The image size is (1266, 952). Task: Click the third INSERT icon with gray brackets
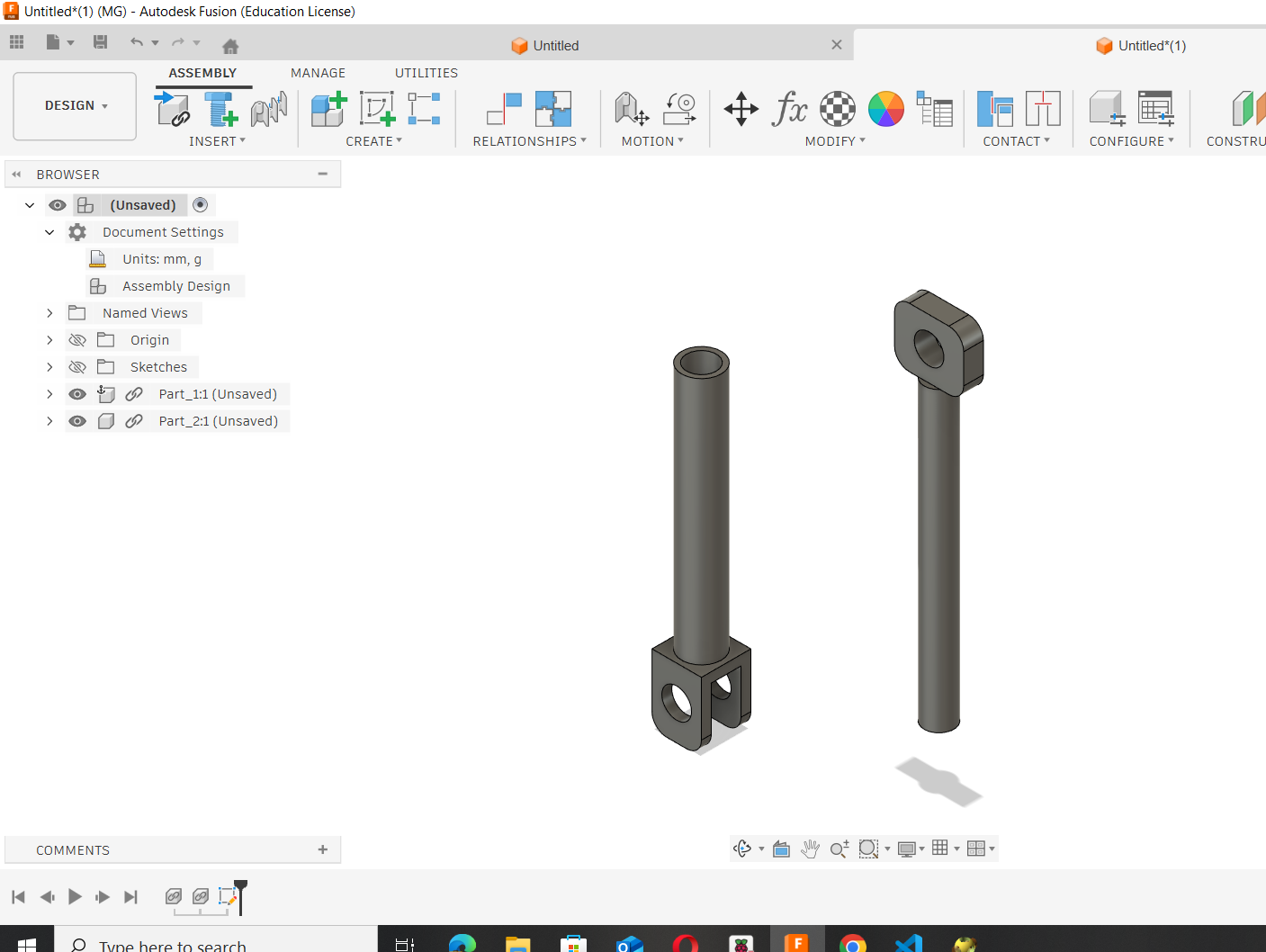(269, 109)
